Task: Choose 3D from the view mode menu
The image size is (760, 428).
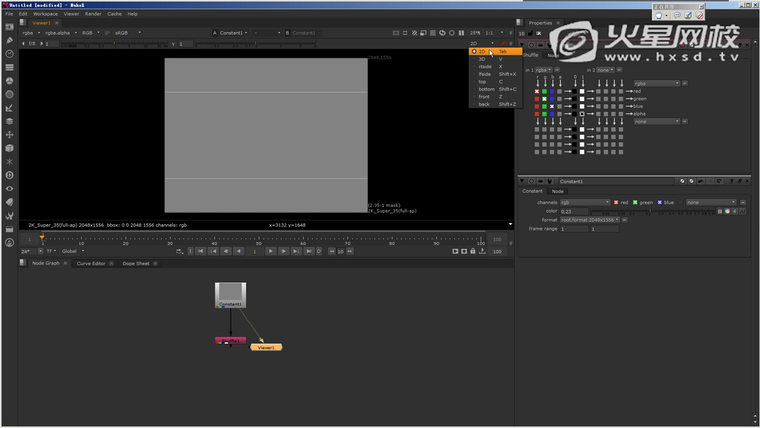Action: pos(482,59)
